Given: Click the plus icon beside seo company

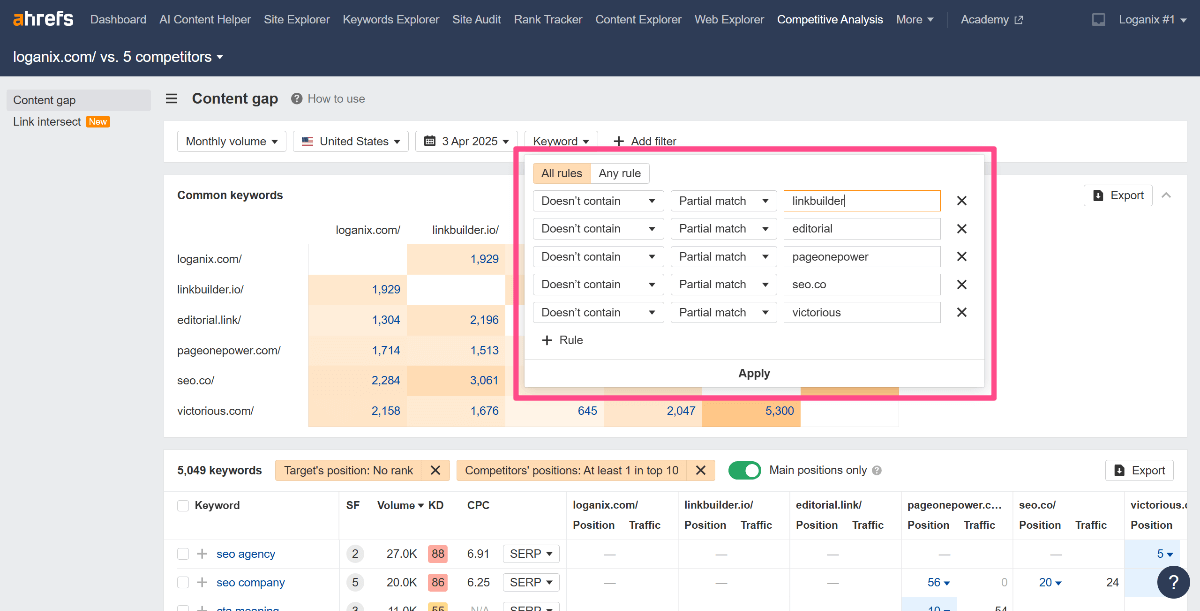Looking at the screenshot, I should [202, 582].
